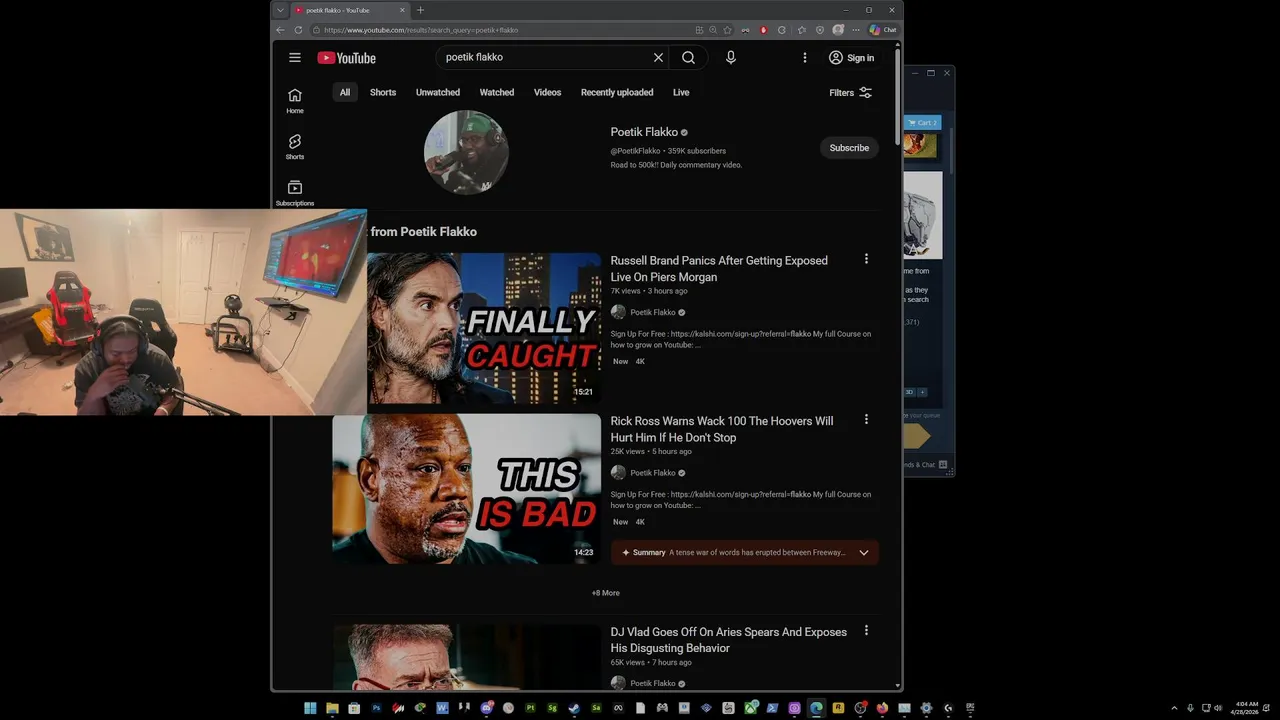Open the tab list dropdown arrow

click(x=281, y=10)
